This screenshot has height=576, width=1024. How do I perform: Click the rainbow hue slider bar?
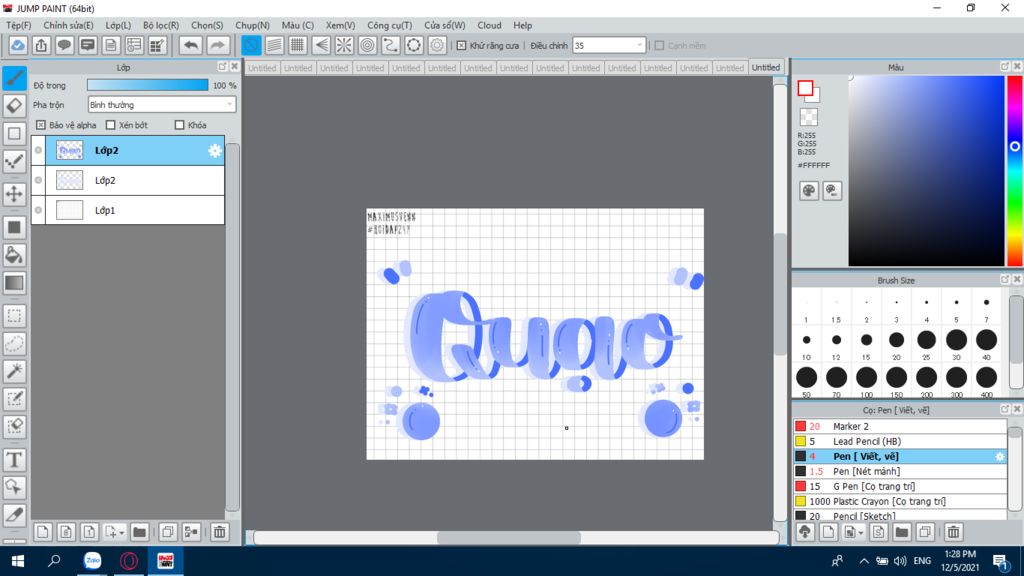tap(1015, 170)
